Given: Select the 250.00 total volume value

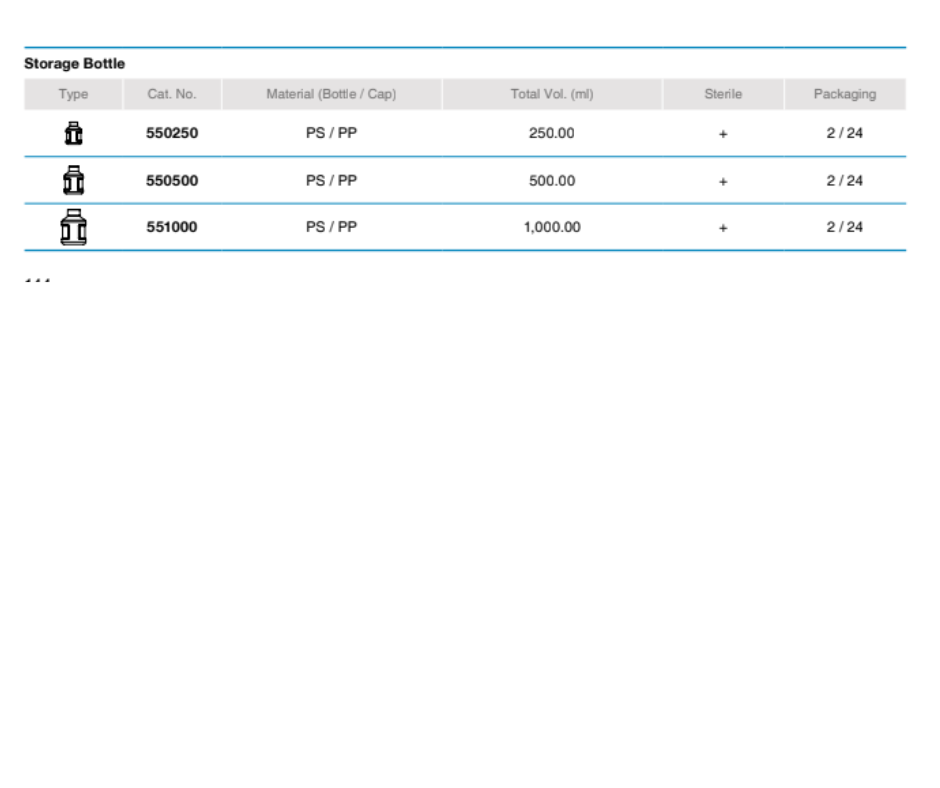Looking at the screenshot, I should coord(551,133).
